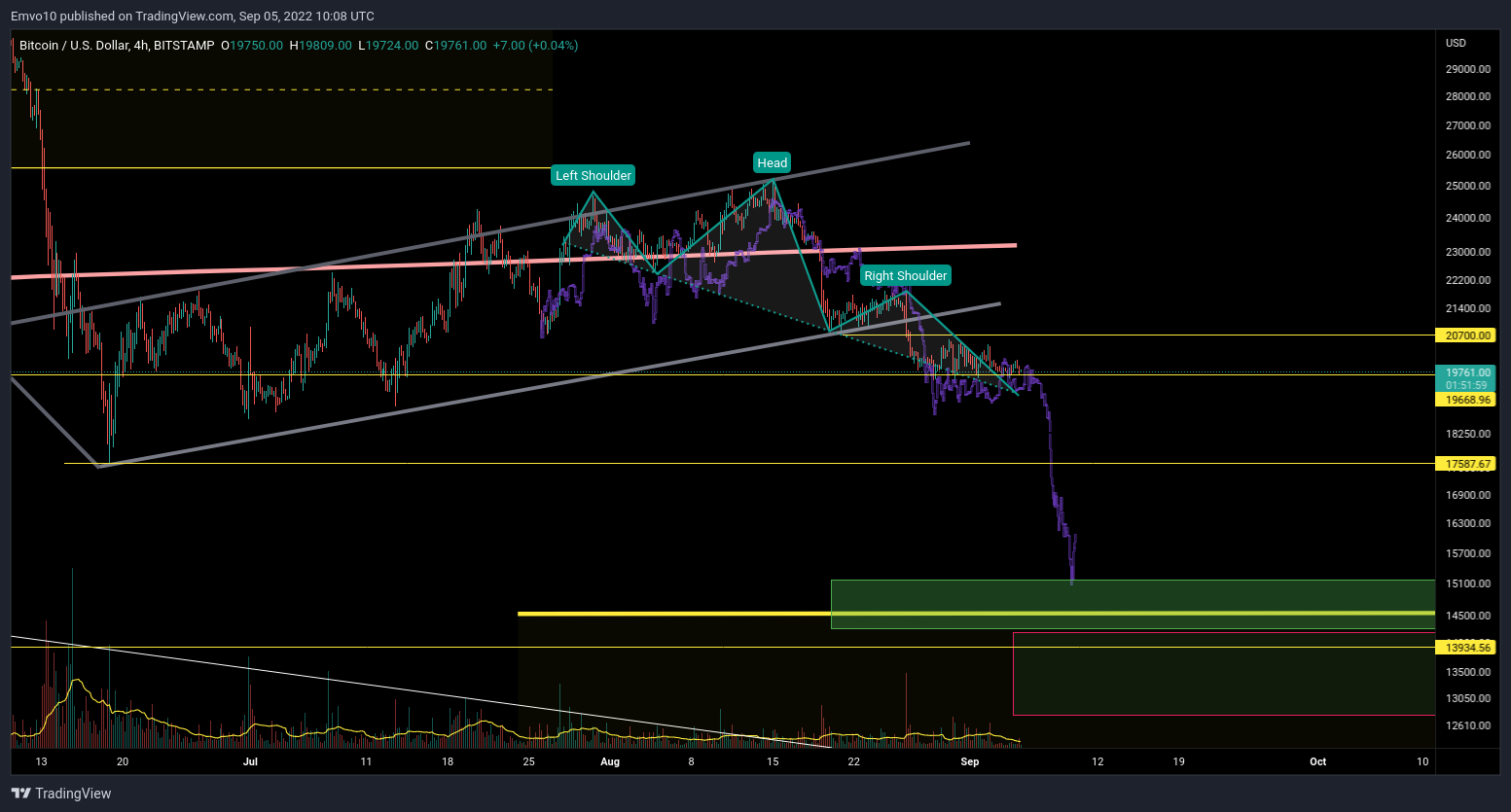Click the Aug label on time axis
Viewport: 1511px width, 812px height.
tap(610, 761)
